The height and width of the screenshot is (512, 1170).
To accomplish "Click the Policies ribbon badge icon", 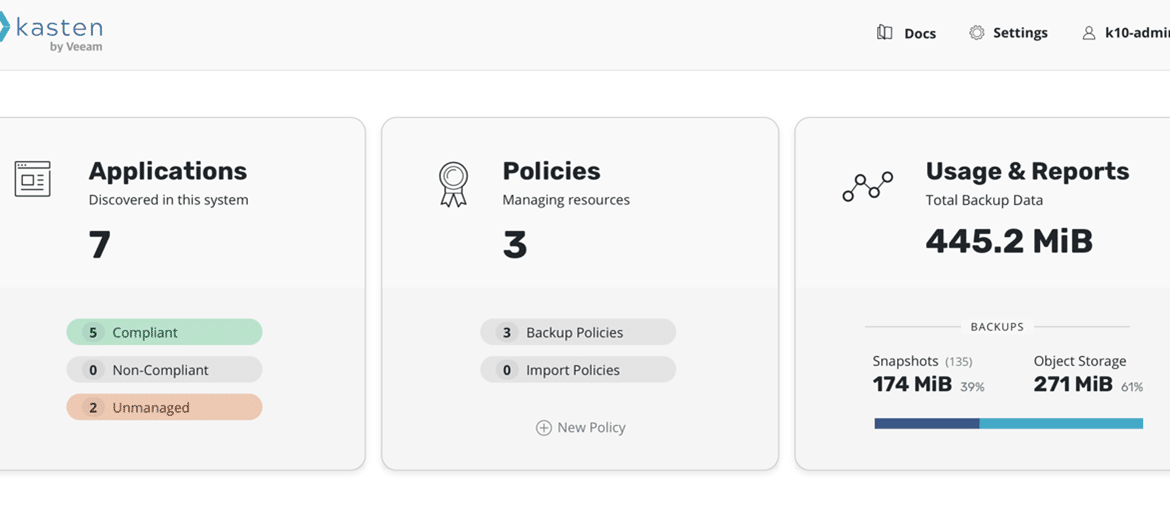I will [x=452, y=184].
